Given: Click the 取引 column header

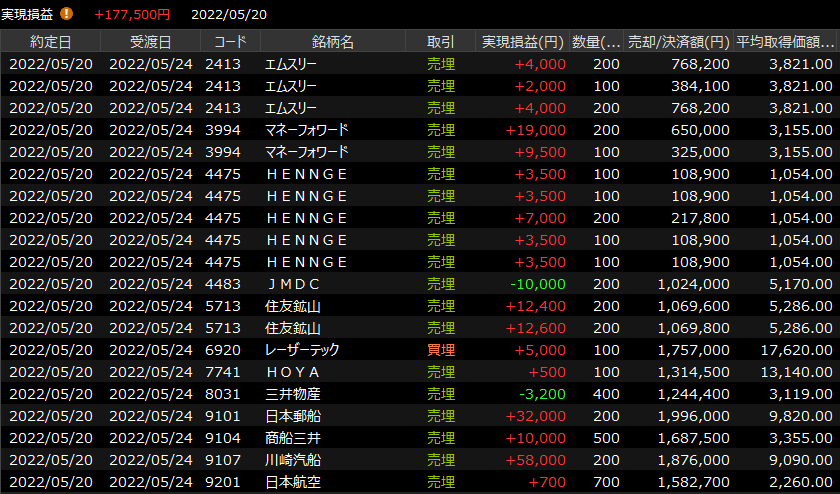Looking at the screenshot, I should pos(440,41).
